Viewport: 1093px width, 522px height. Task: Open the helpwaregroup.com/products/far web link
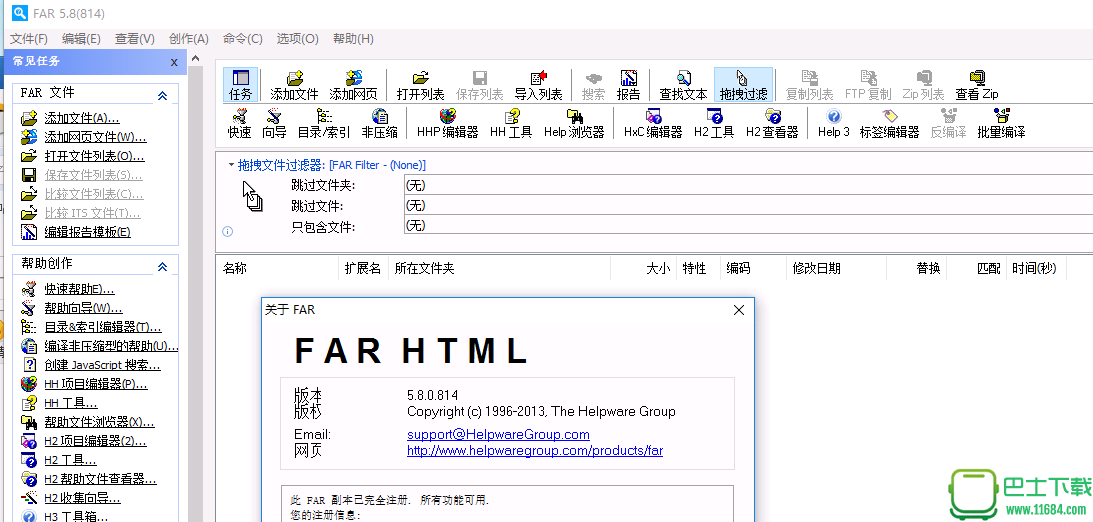535,450
